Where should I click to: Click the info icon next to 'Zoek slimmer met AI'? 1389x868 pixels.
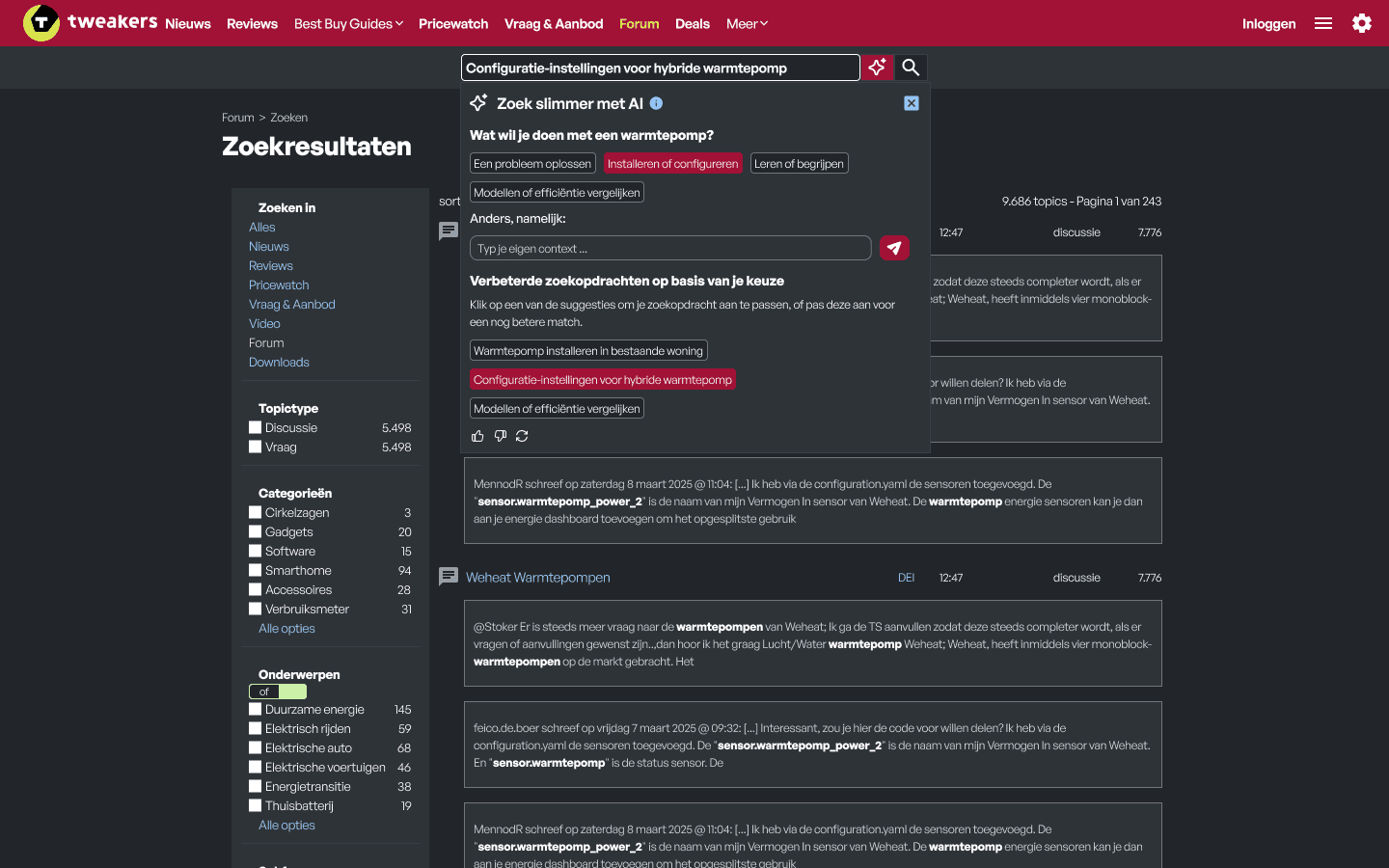point(656,103)
